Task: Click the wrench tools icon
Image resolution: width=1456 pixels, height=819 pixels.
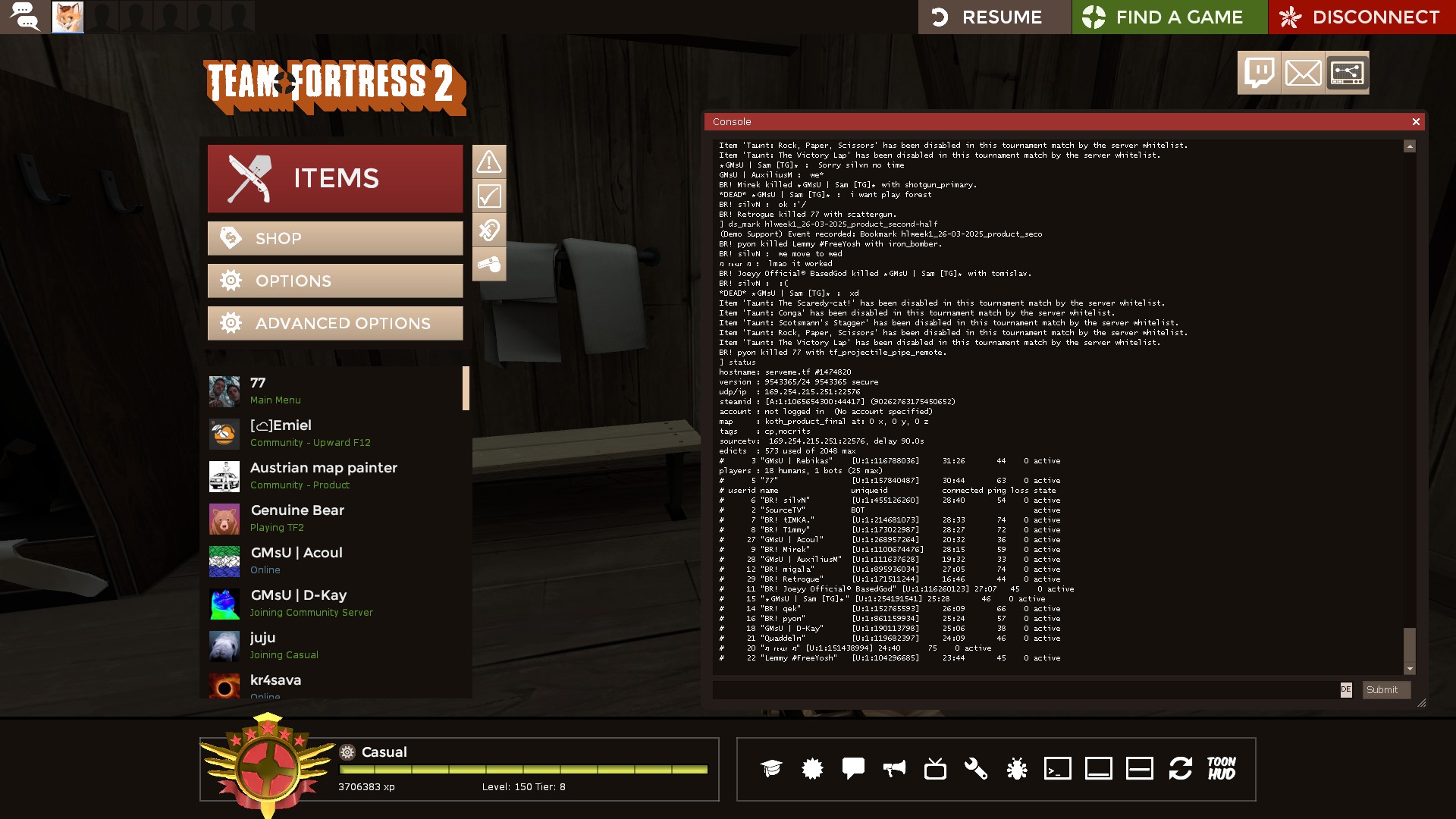Action: pos(976,768)
